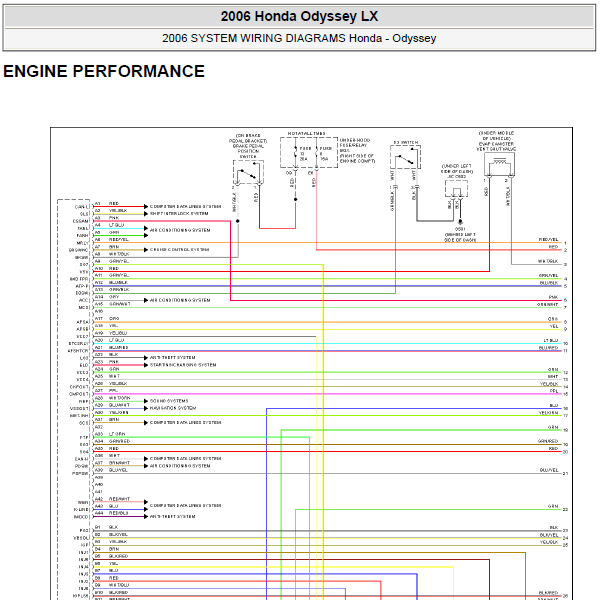Viewport: 601px width, 600px height.
Task: Select the 'CRUISE CONTROL SYSTEM' label
Action: [x=179, y=250]
